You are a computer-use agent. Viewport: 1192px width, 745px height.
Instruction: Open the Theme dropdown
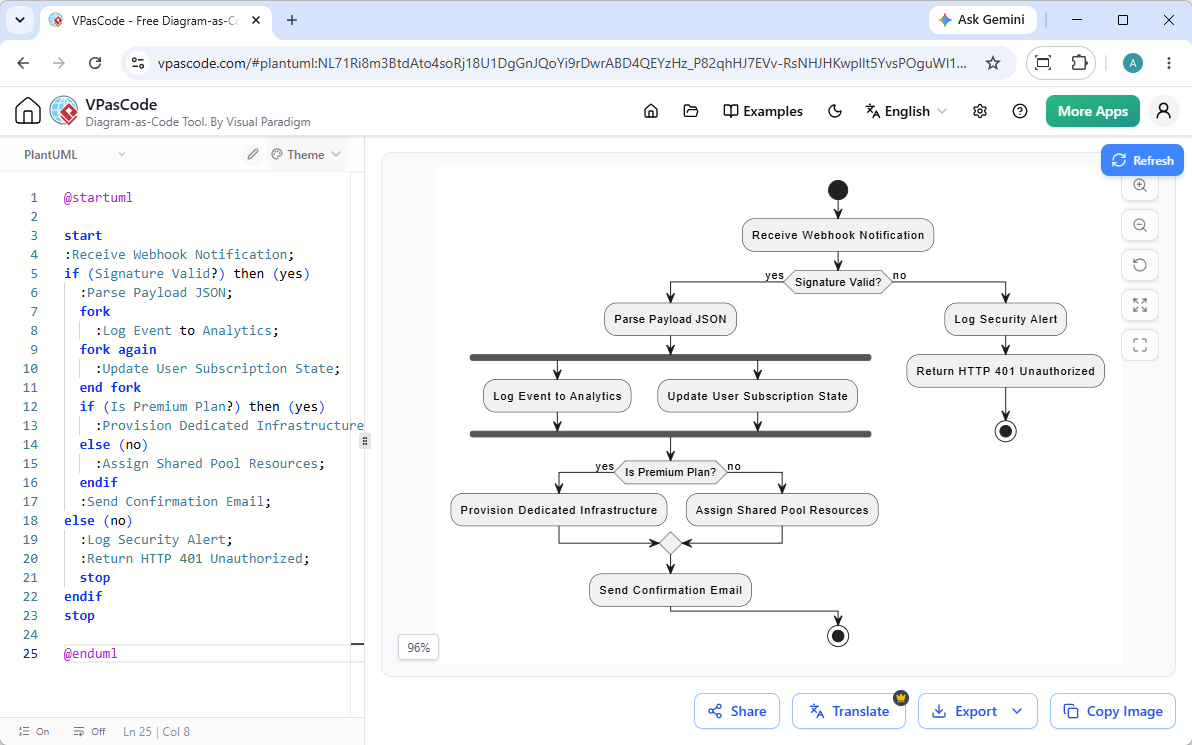click(306, 154)
